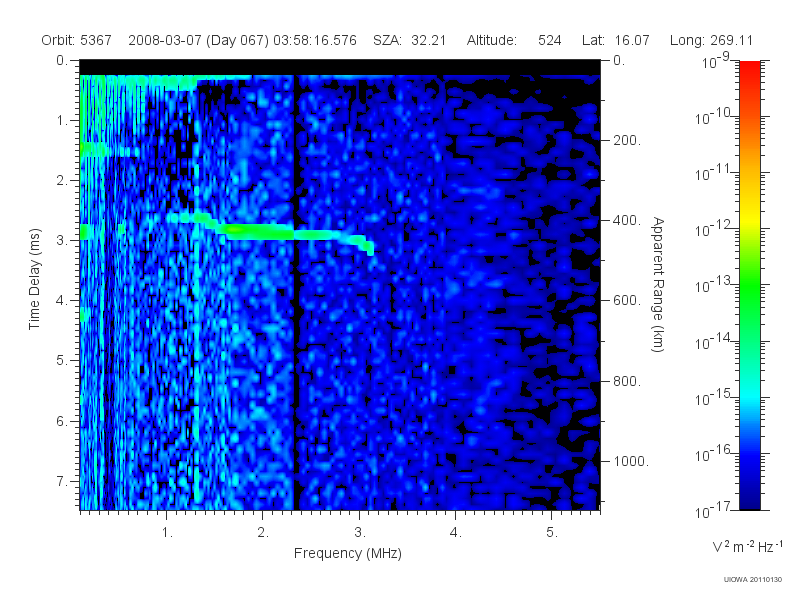Click the SZA: 32.21 value
The width and height of the screenshot is (800, 600).
coord(410,40)
